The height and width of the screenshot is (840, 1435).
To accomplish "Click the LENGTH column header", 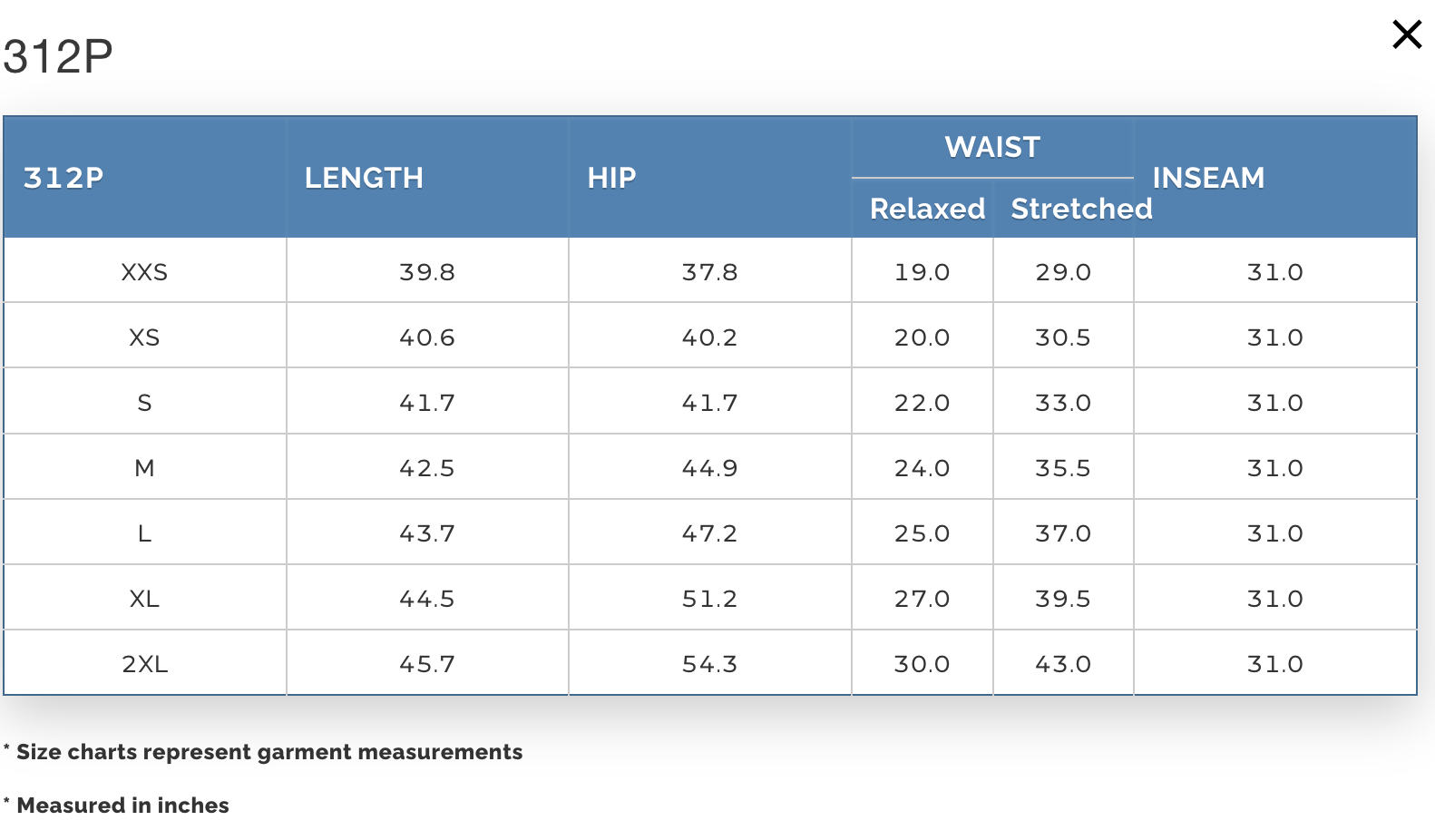I will click(x=364, y=178).
